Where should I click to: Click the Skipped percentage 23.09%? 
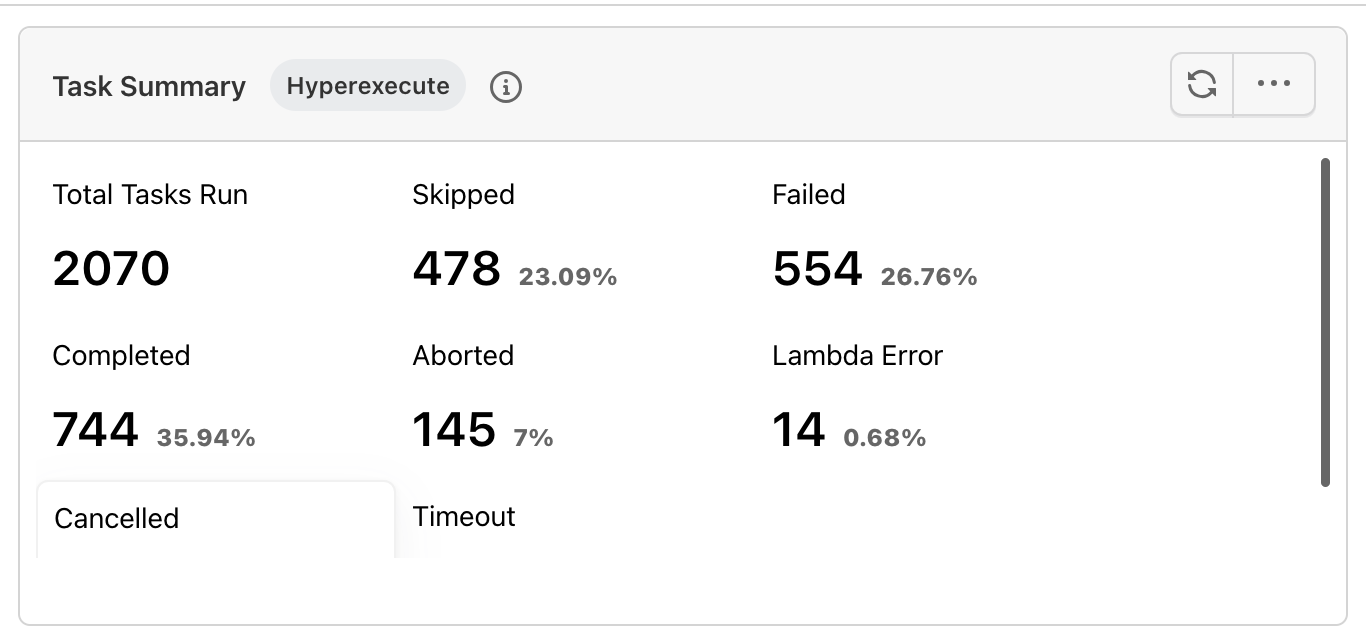click(568, 277)
